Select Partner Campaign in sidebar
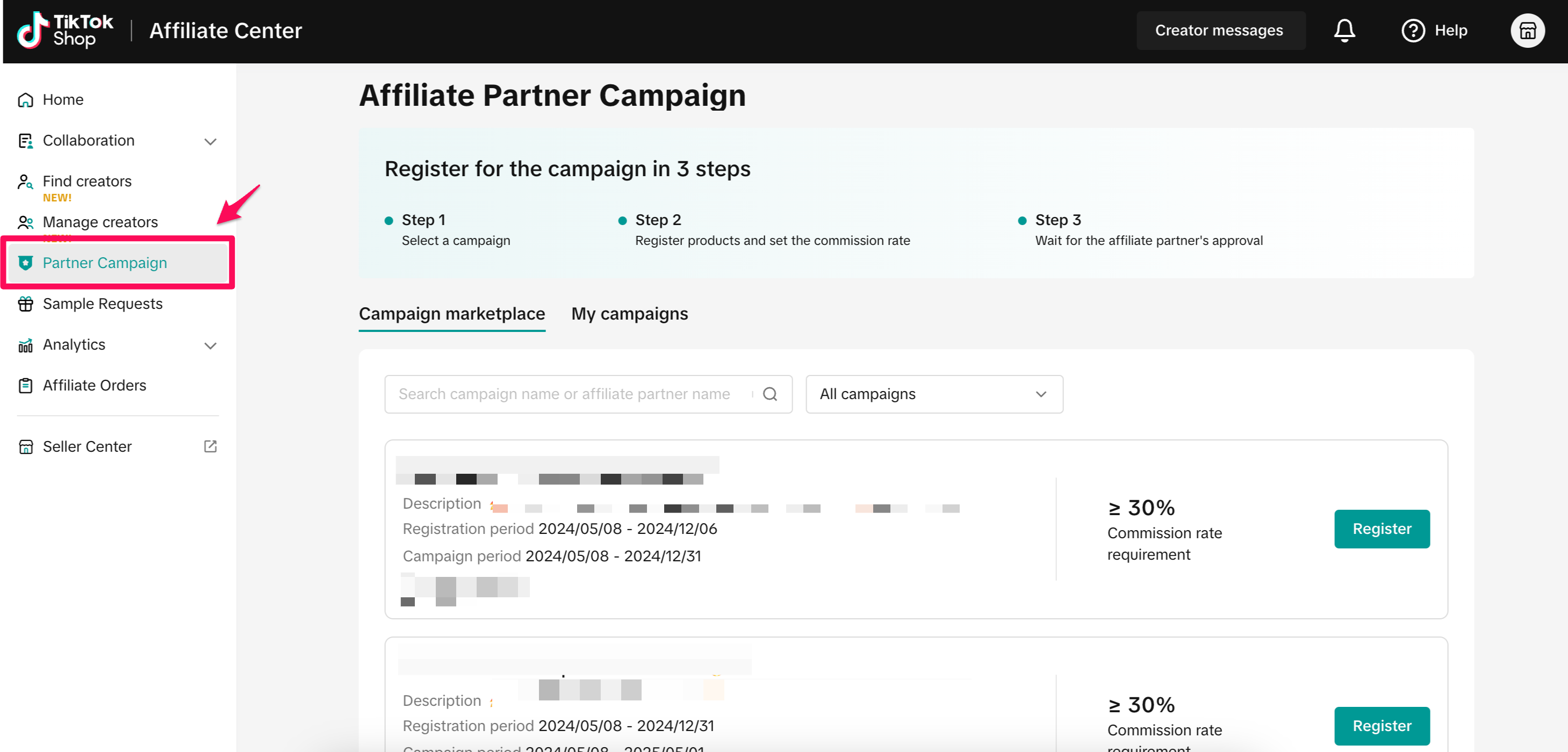This screenshot has height=752, width=1568. pyautogui.click(x=105, y=263)
